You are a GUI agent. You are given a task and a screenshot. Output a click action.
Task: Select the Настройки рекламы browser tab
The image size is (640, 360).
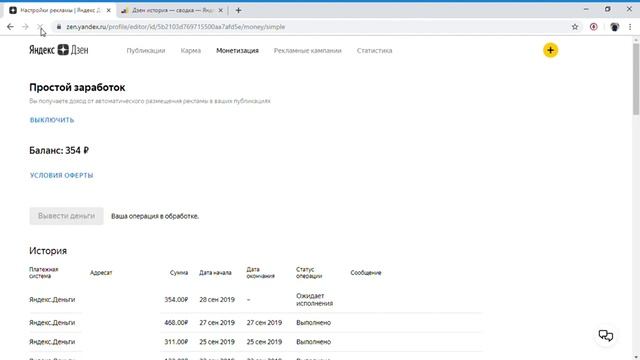pyautogui.click(x=60, y=11)
